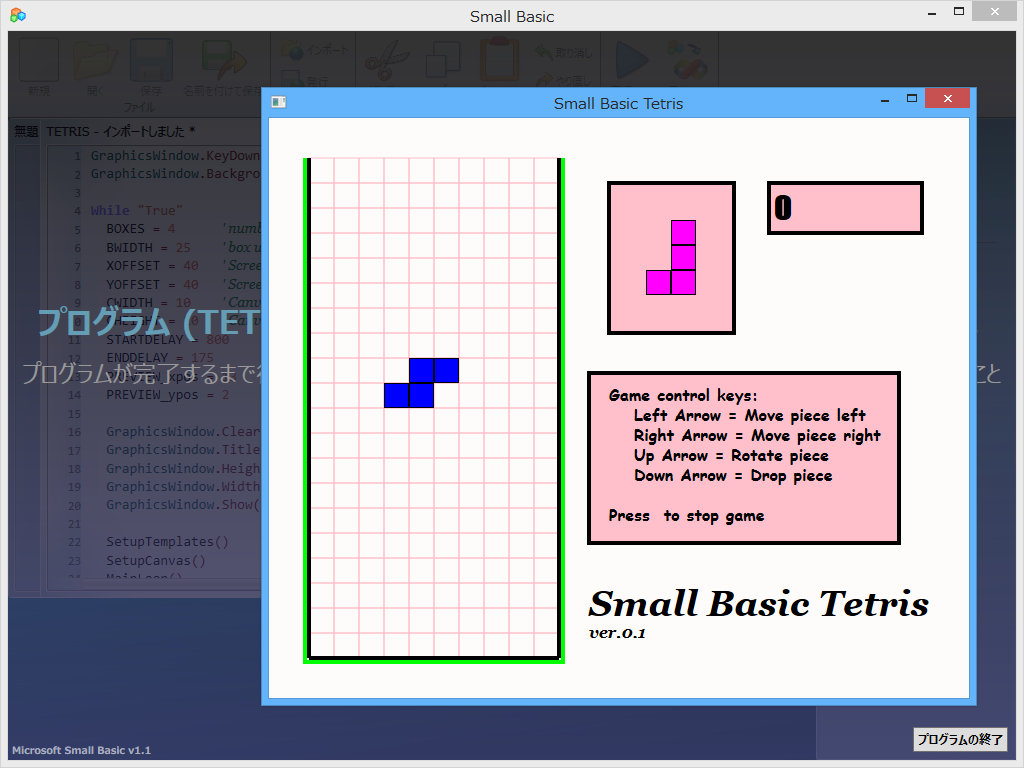Image resolution: width=1024 pixels, height=768 pixels.
Task: Click code line "SetupCanvas()"
Action: click(x=155, y=560)
